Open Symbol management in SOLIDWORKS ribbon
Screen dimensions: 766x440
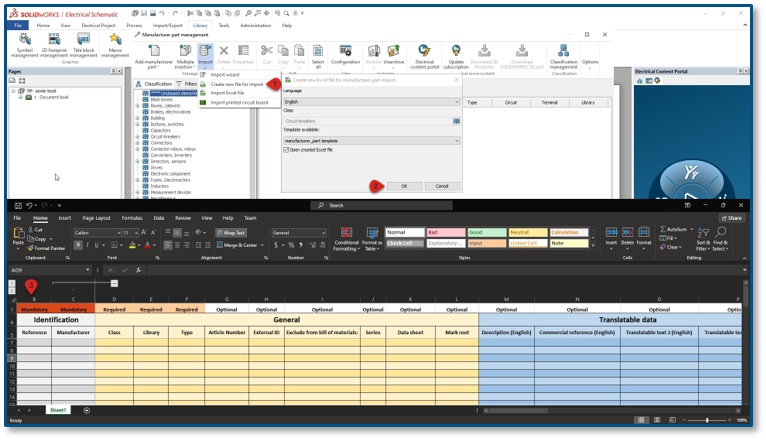(24, 45)
